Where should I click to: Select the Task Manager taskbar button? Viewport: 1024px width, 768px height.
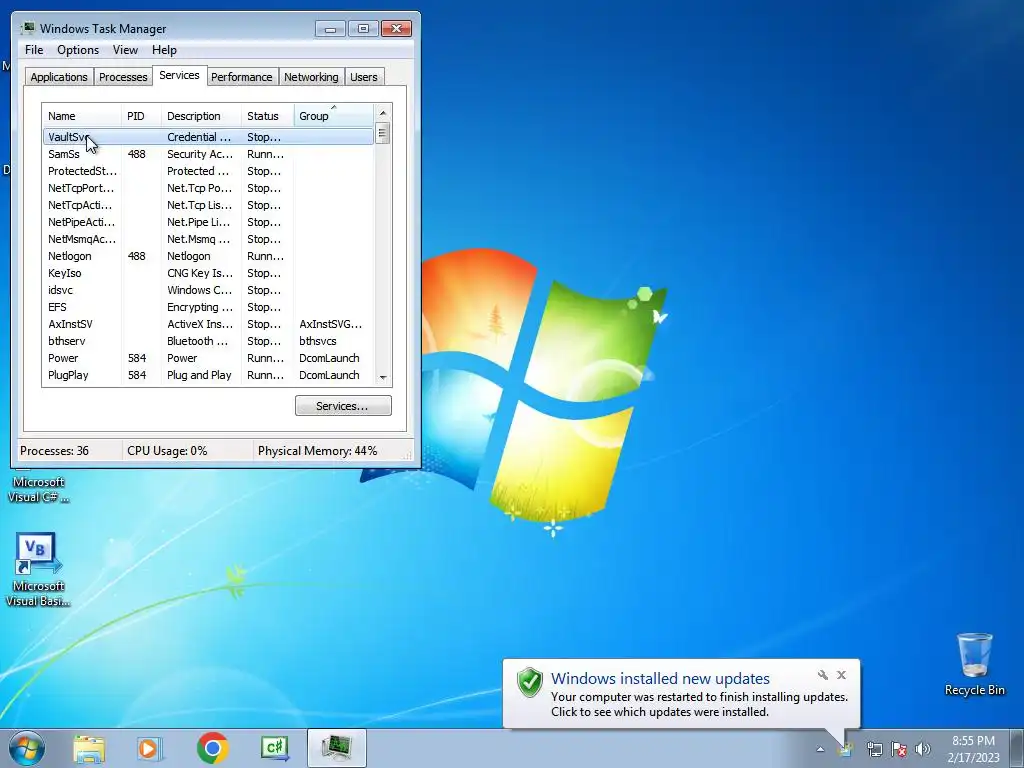point(337,748)
